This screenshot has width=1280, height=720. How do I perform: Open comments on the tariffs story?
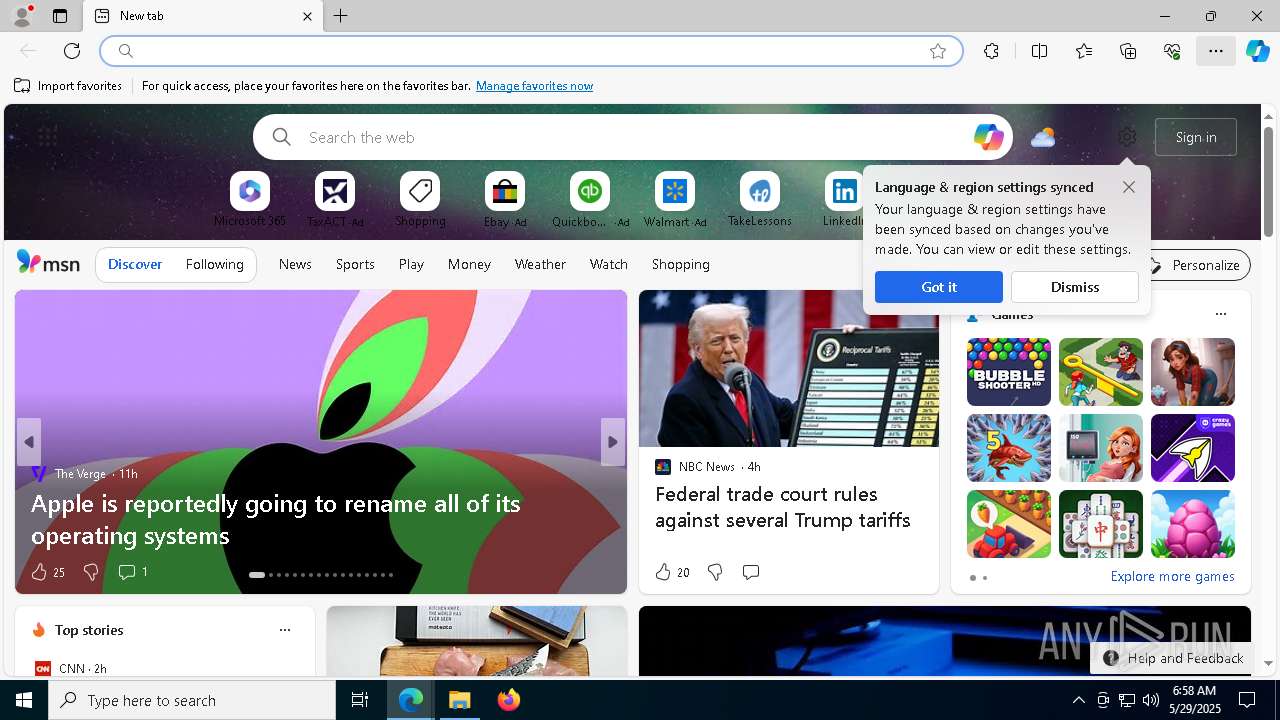tap(751, 572)
